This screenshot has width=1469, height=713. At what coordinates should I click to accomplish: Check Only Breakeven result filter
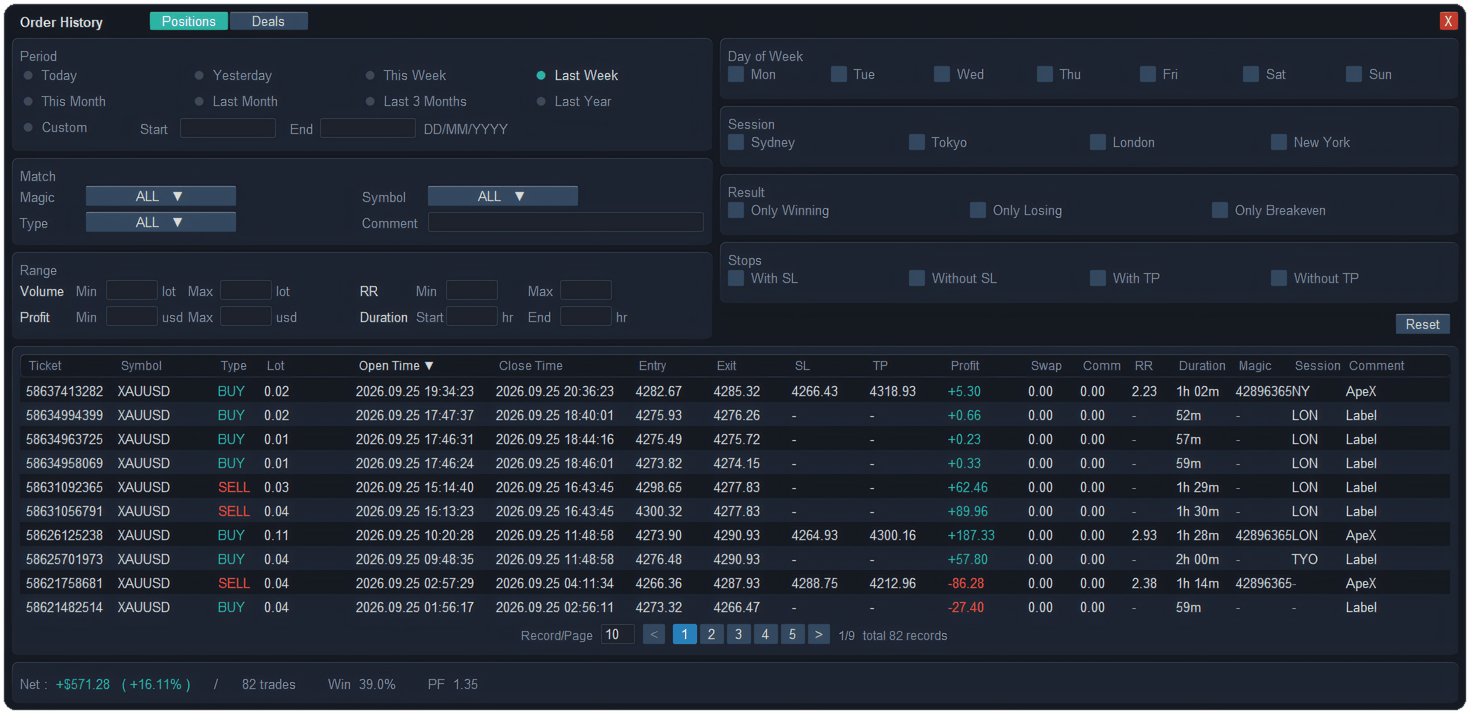pos(1220,210)
